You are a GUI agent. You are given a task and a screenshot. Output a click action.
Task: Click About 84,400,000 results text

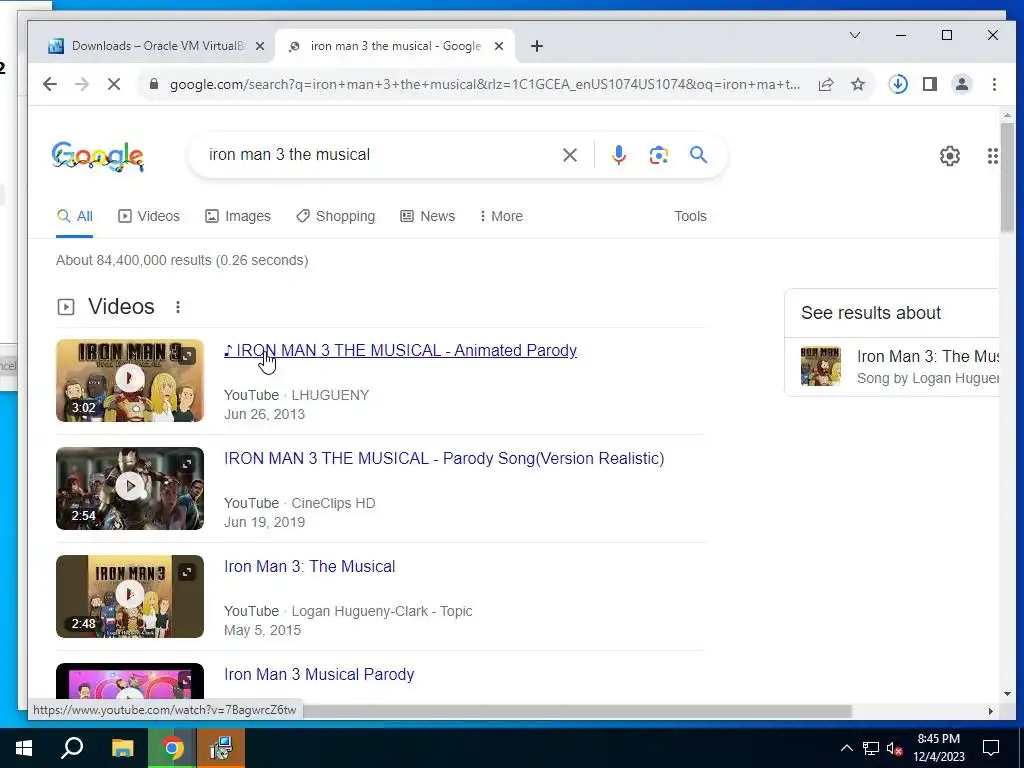(182, 261)
